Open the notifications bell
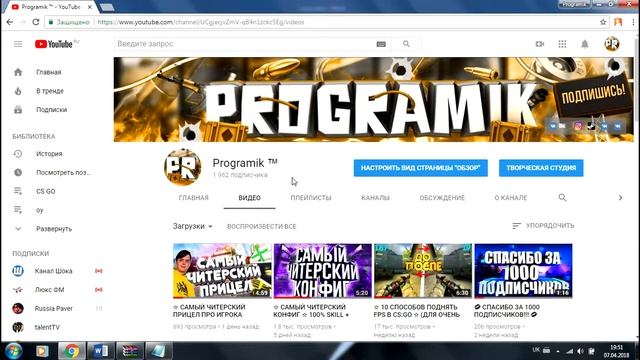 pyautogui.click(x=584, y=44)
